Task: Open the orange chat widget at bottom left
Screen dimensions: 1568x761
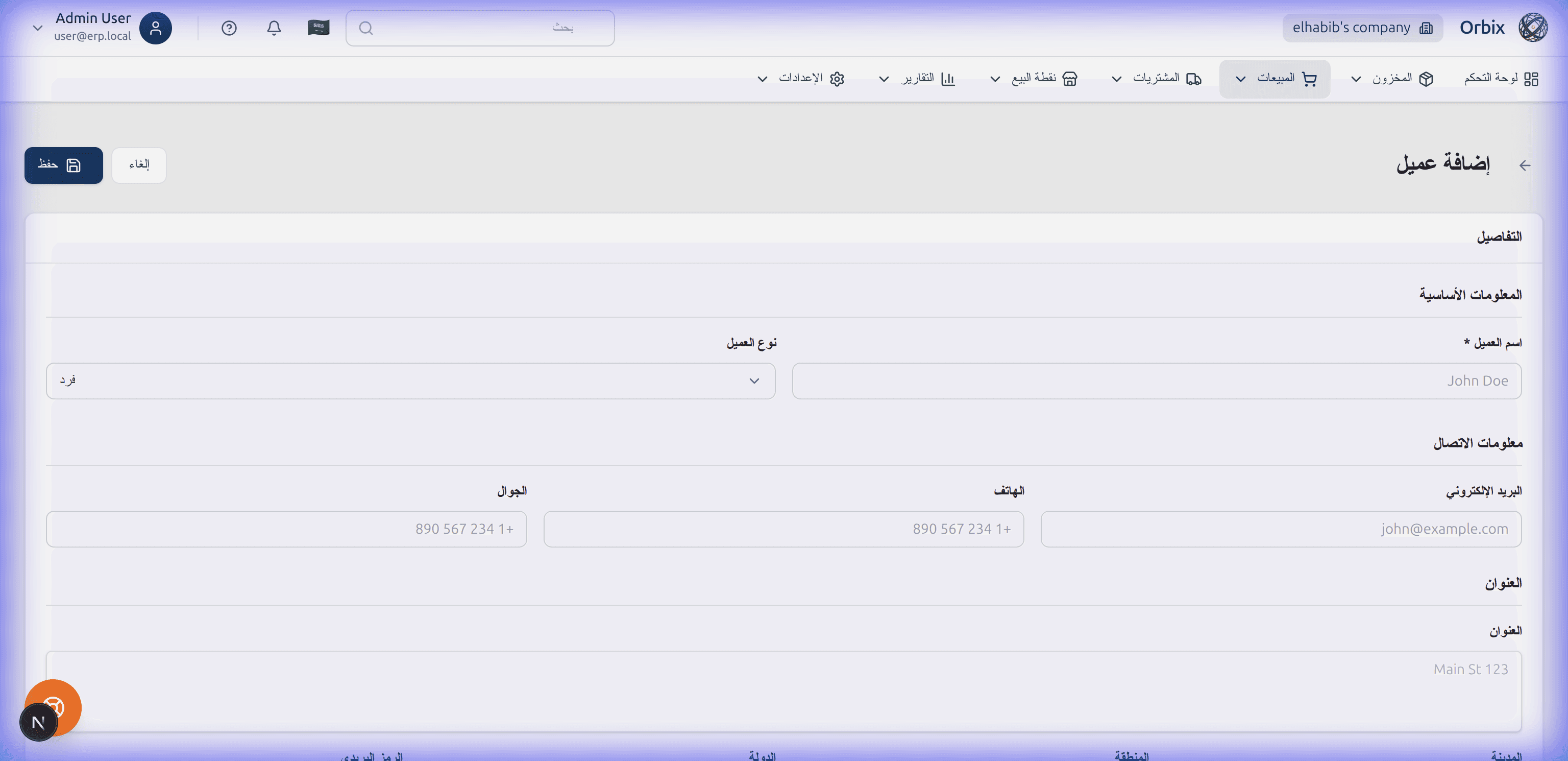Action: pyautogui.click(x=54, y=707)
